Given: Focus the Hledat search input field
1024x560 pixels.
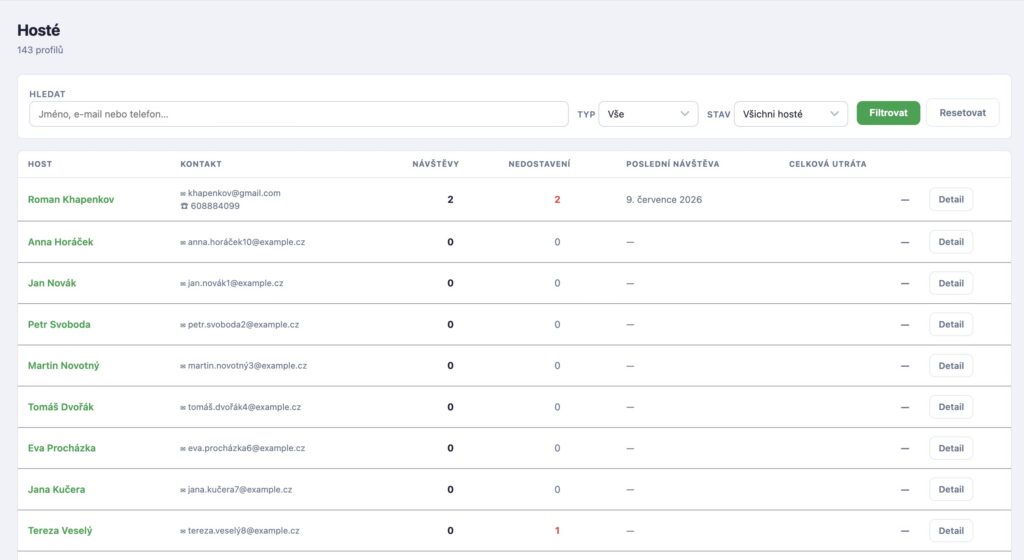Looking at the screenshot, I should [x=298, y=114].
